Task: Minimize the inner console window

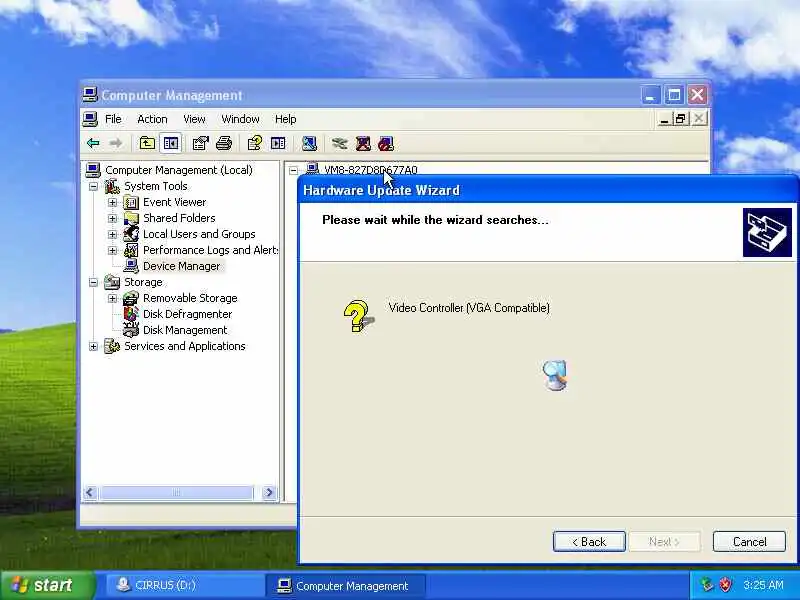Action: [x=664, y=119]
